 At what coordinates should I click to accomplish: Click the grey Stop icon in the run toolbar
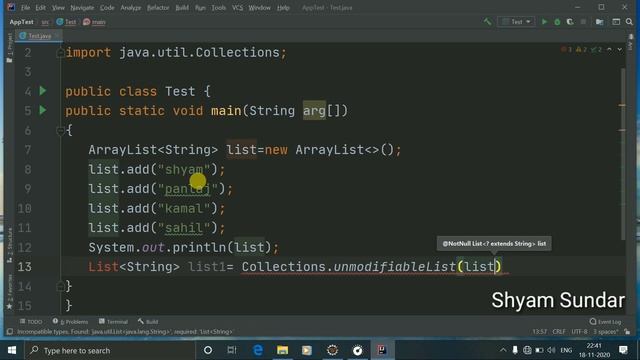pos(583,22)
